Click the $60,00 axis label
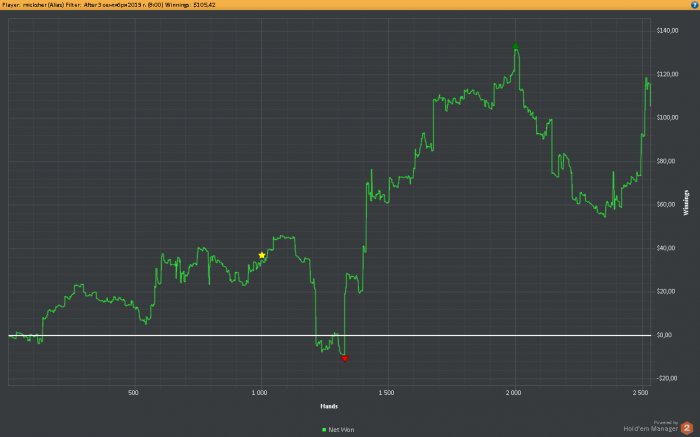 coord(666,204)
